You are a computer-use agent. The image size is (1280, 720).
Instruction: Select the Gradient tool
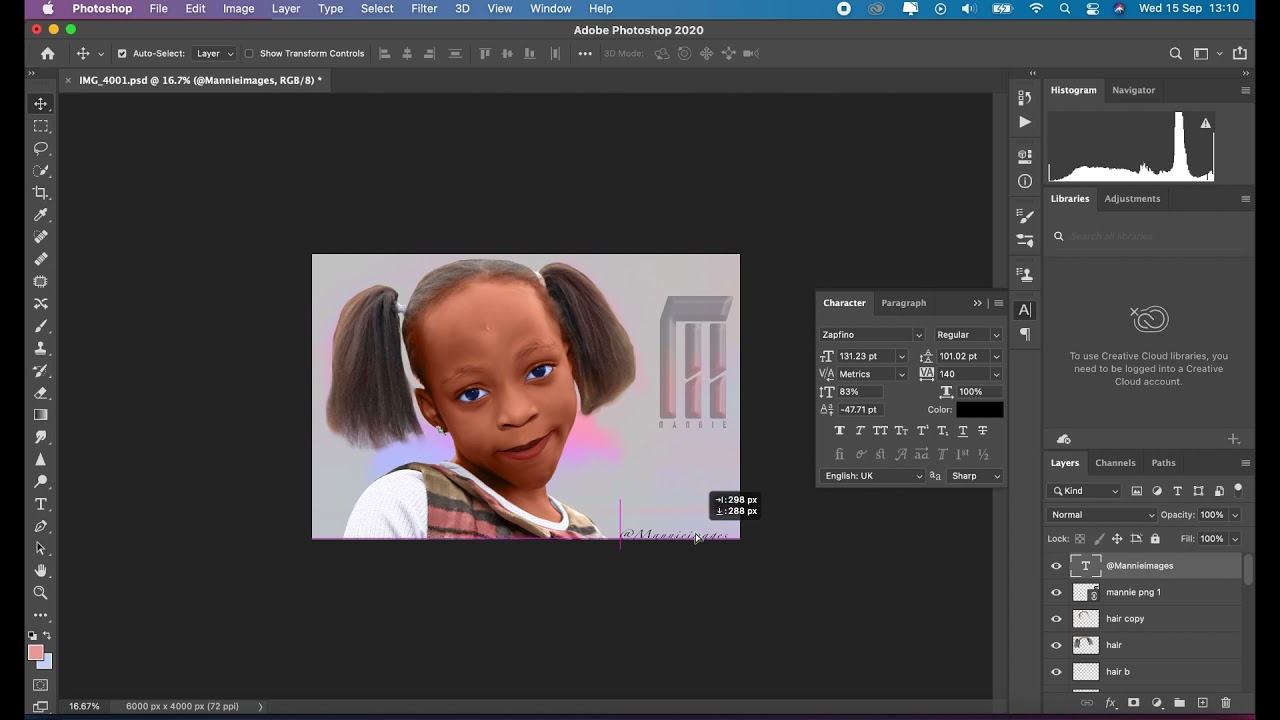41,415
